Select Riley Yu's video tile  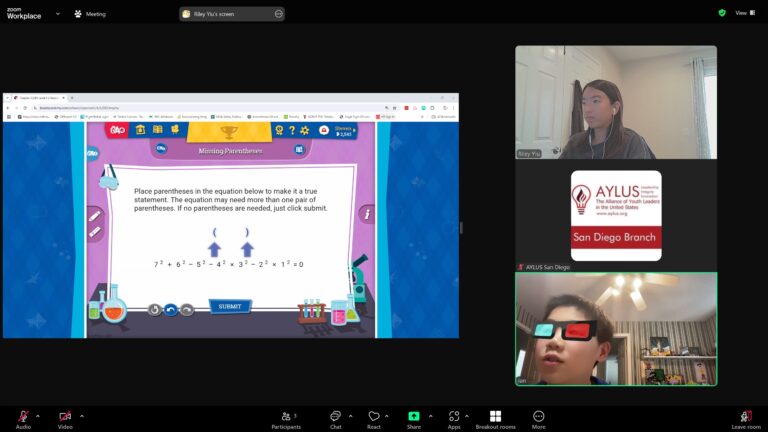[x=616, y=102]
